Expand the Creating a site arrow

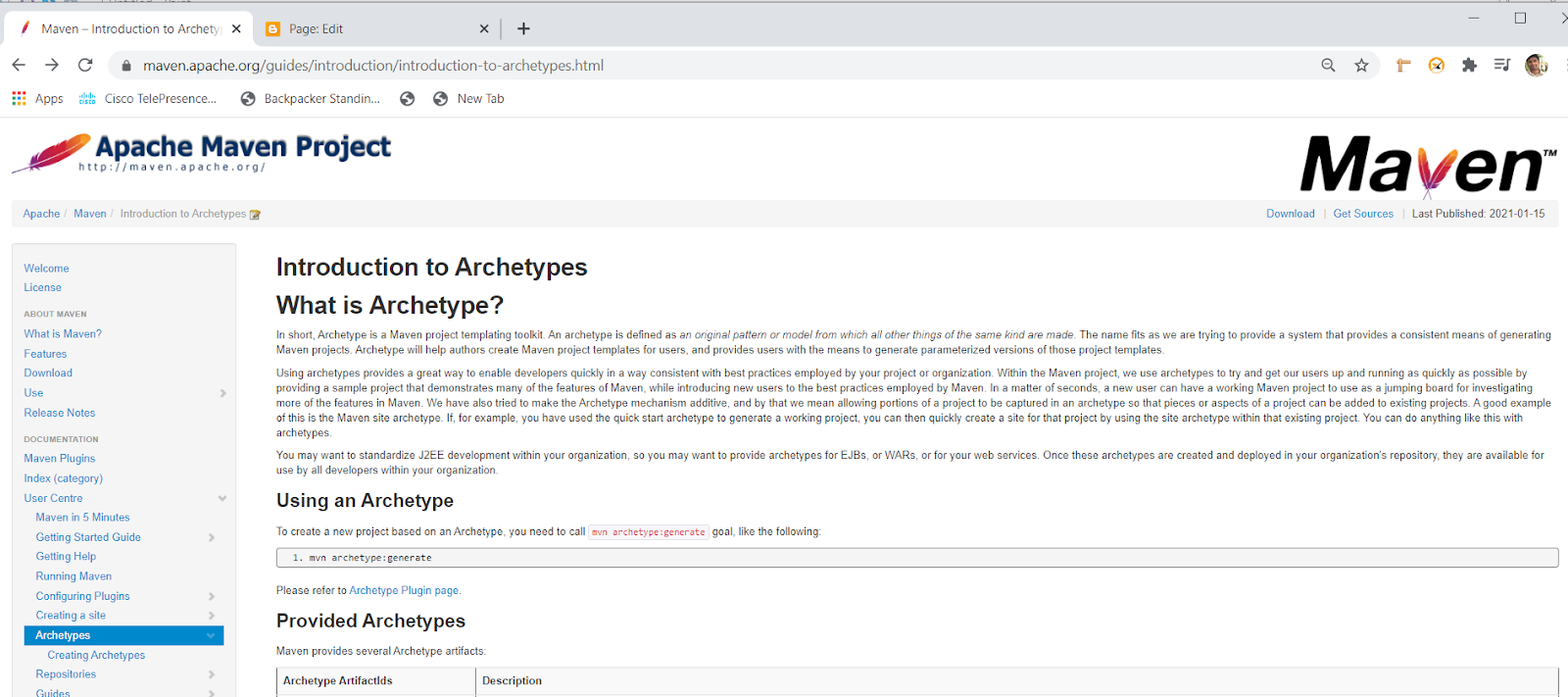[x=212, y=616]
